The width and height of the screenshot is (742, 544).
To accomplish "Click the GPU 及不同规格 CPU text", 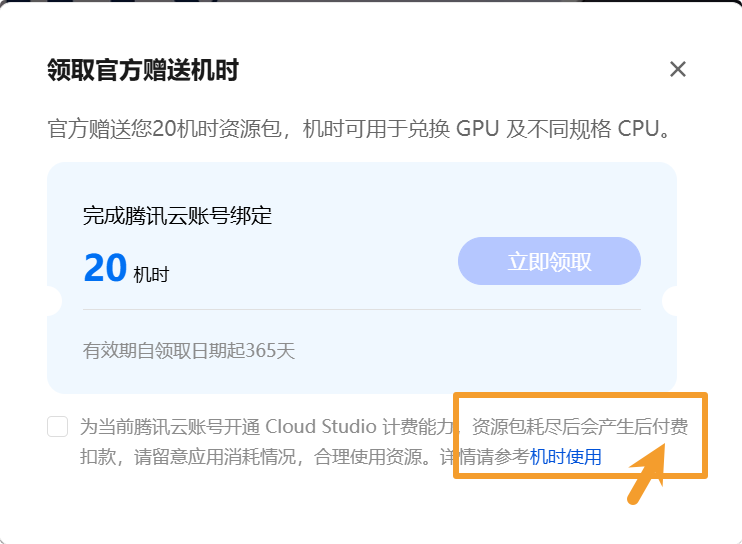I will pos(558,129).
